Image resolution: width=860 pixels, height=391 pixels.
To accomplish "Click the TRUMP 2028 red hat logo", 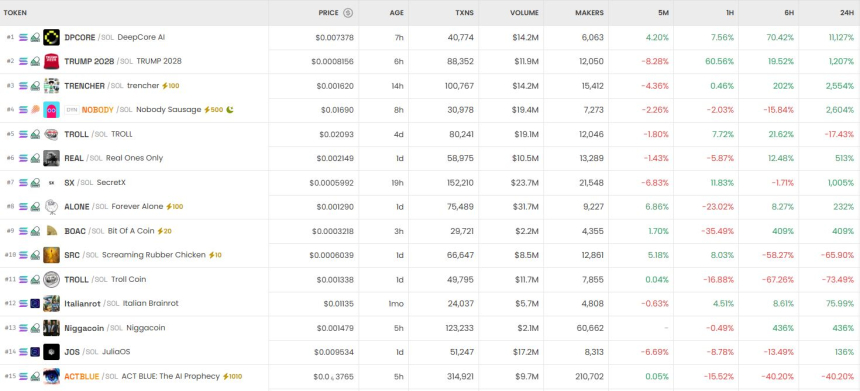I will [x=52, y=61].
